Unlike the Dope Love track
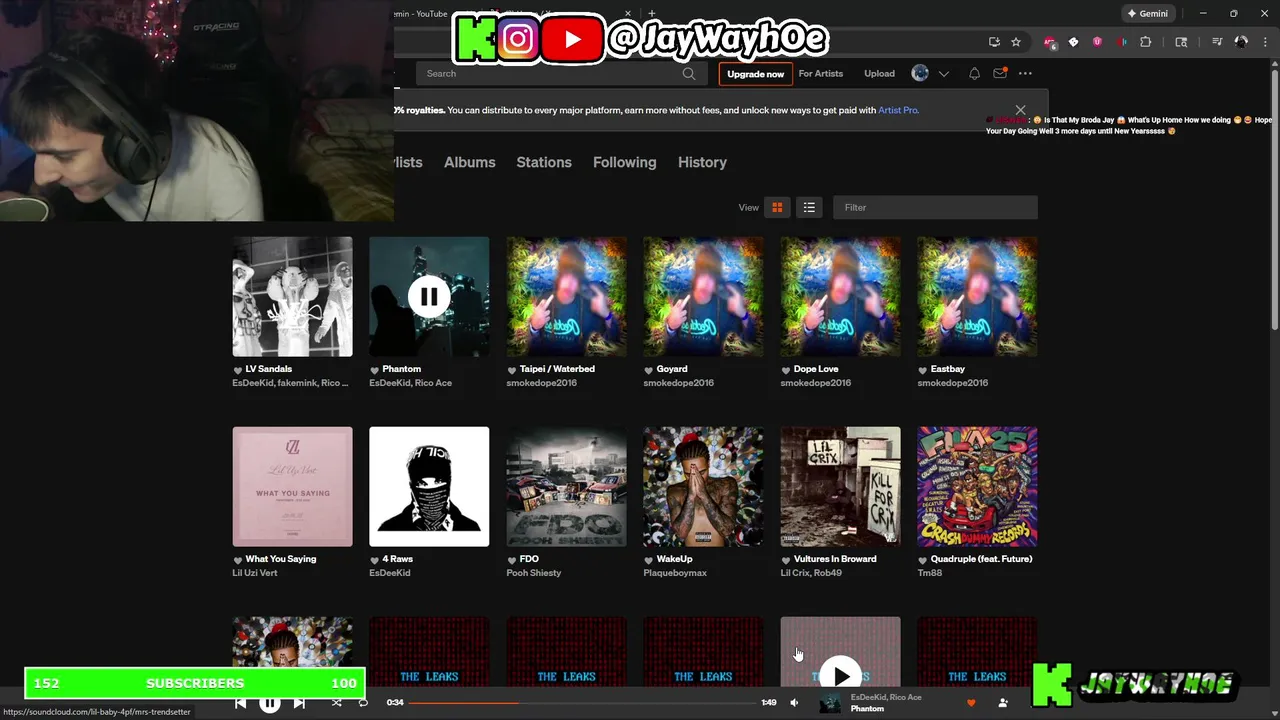This screenshot has height=720, width=1280. (x=786, y=370)
